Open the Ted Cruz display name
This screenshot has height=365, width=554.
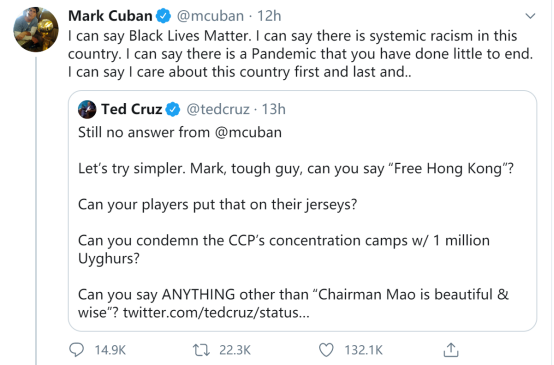[x=131, y=109]
